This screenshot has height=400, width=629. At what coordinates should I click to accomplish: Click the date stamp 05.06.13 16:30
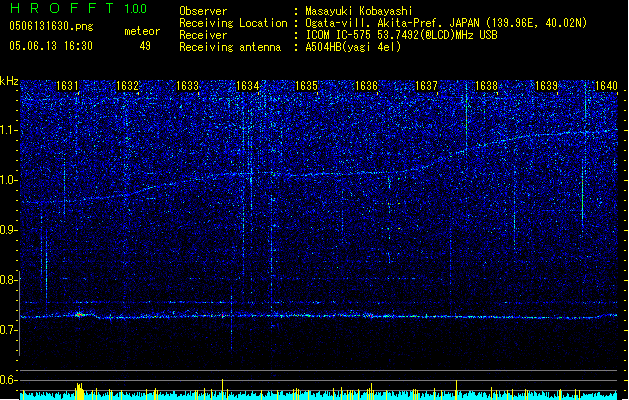(51, 46)
